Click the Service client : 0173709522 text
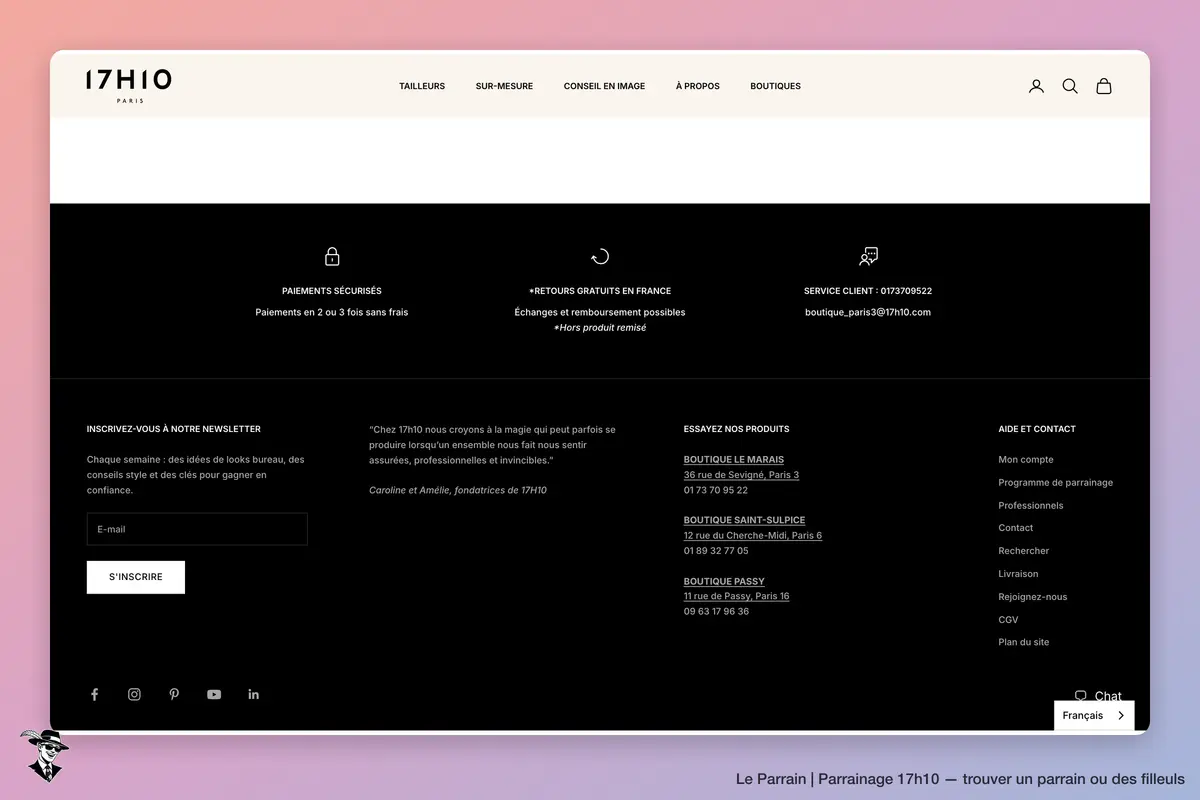This screenshot has width=1200, height=800. pyautogui.click(x=868, y=291)
